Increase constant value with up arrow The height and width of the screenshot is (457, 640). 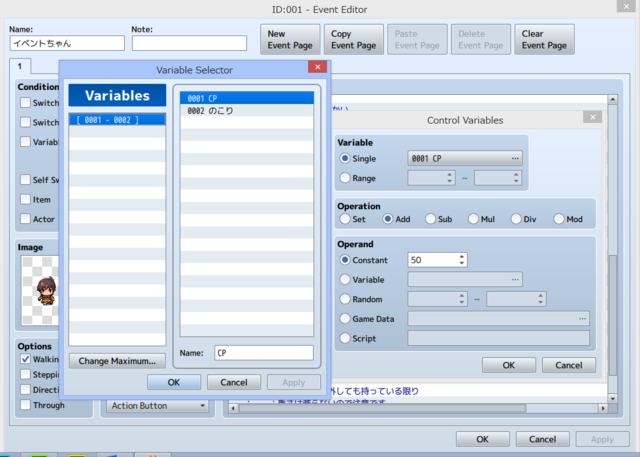point(462,257)
